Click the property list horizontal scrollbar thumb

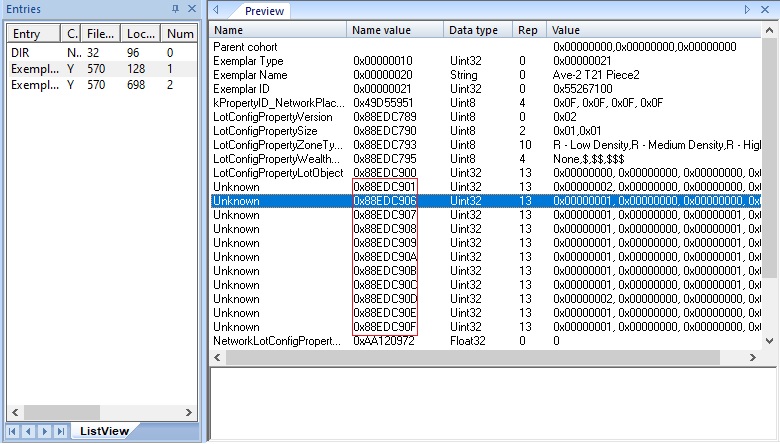click(473, 357)
